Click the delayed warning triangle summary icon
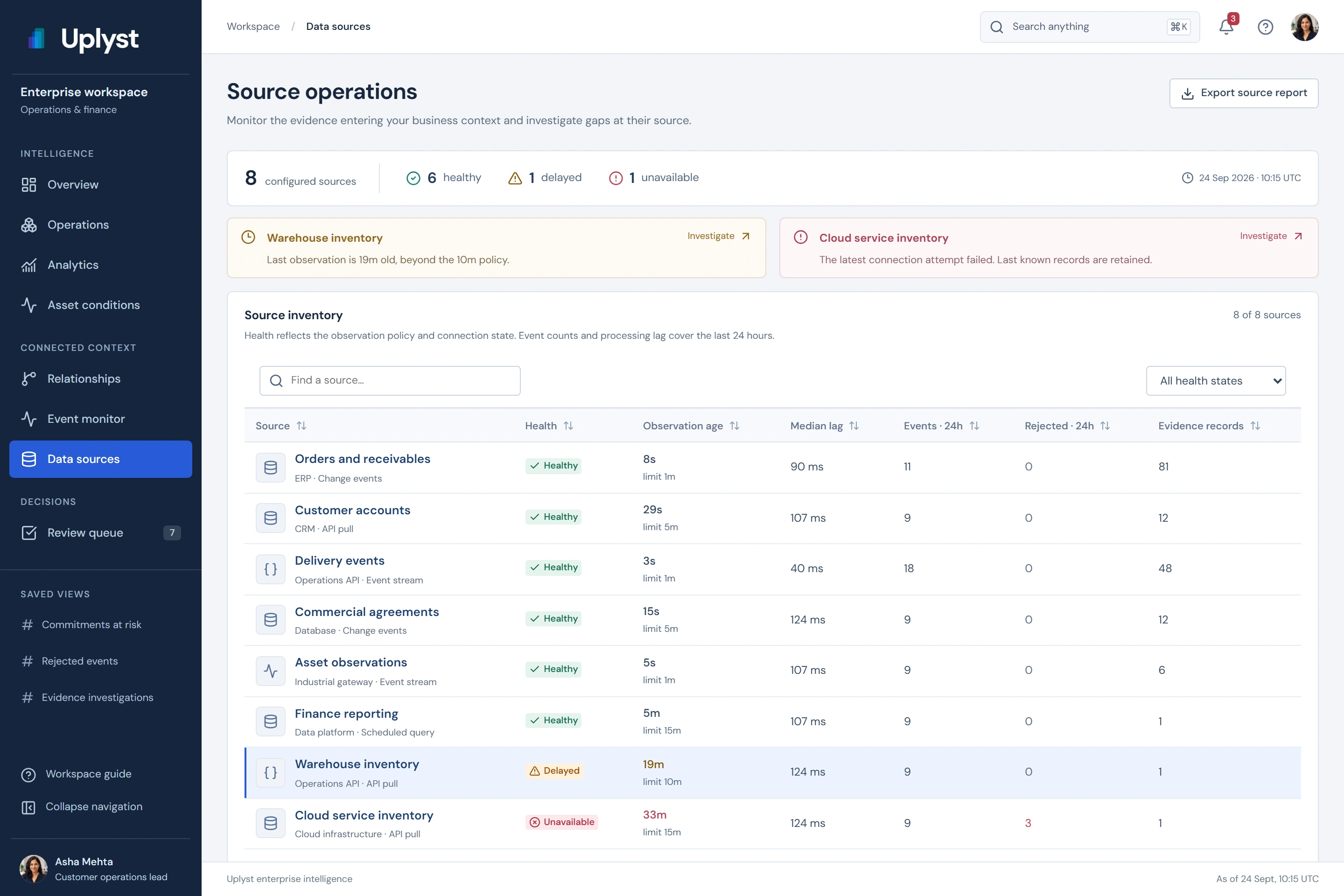1344x896 pixels. click(x=515, y=178)
